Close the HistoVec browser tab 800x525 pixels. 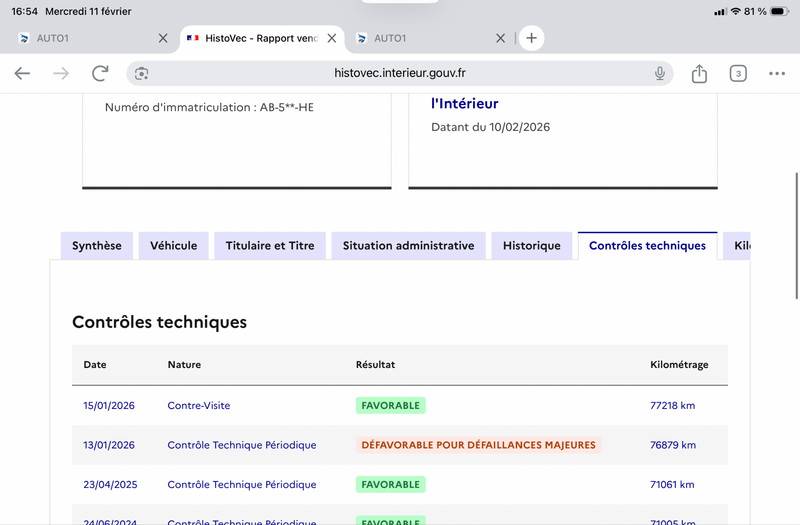click(x=332, y=38)
